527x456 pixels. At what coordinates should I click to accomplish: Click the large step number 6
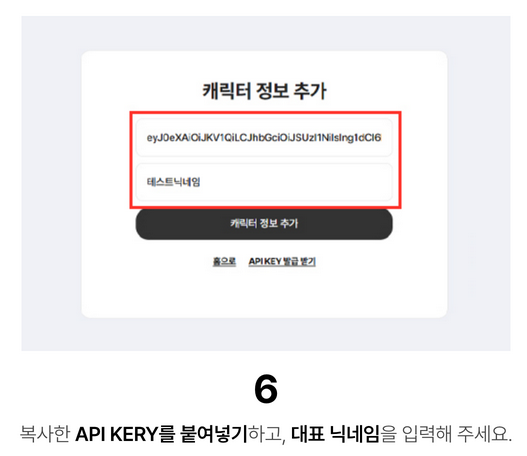pos(266,389)
